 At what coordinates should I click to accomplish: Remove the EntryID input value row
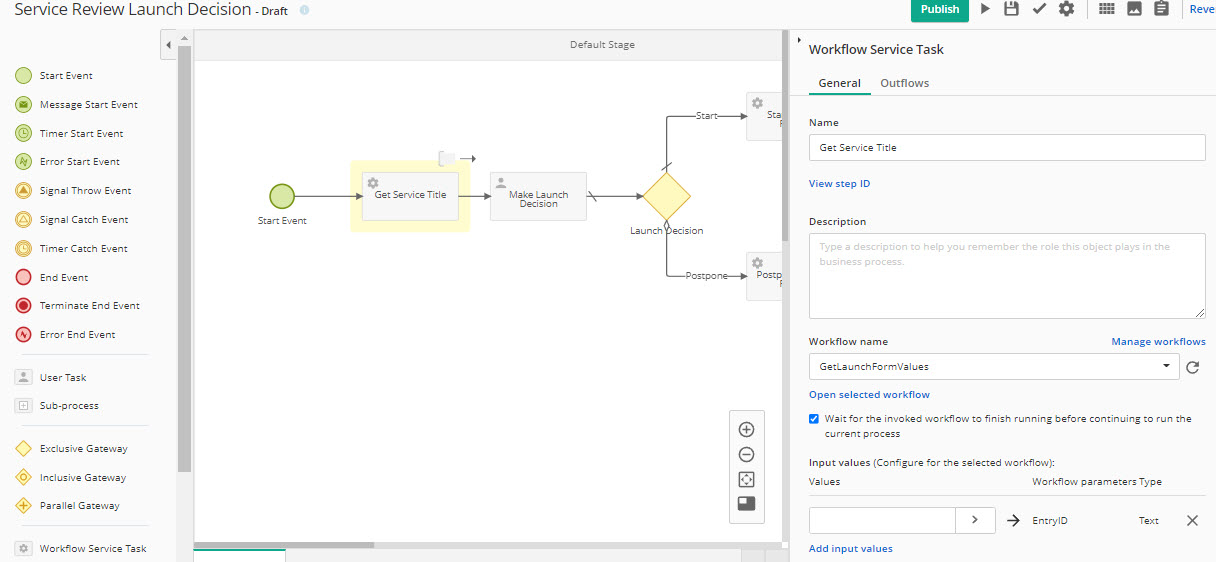tap(1192, 521)
